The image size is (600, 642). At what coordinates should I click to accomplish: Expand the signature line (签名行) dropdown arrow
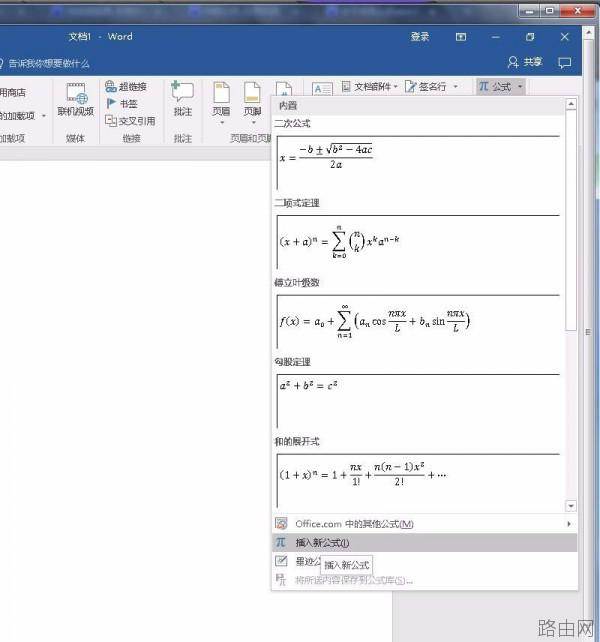[x=455, y=87]
